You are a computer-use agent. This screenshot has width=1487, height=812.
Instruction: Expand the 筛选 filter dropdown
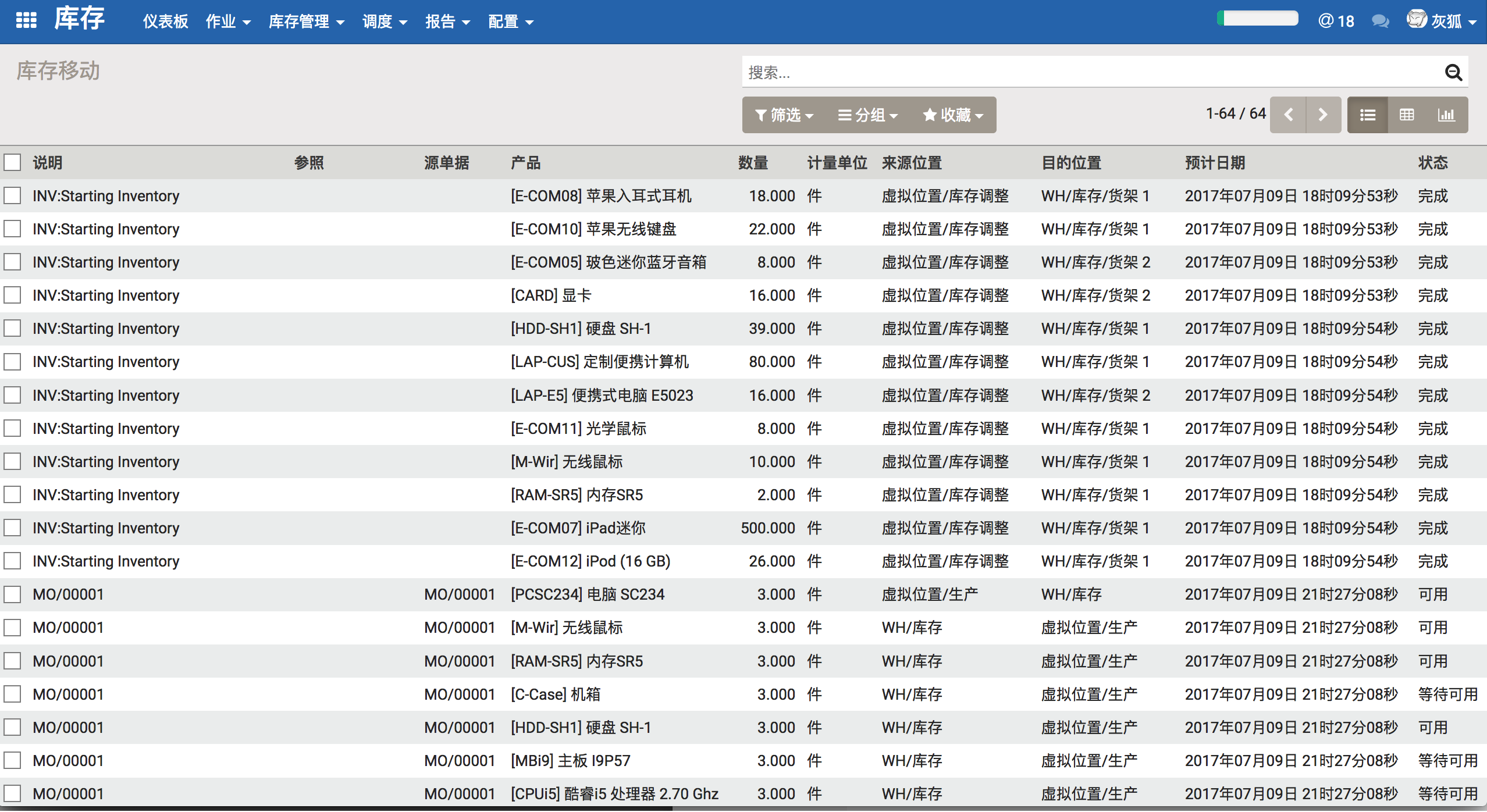pos(784,115)
